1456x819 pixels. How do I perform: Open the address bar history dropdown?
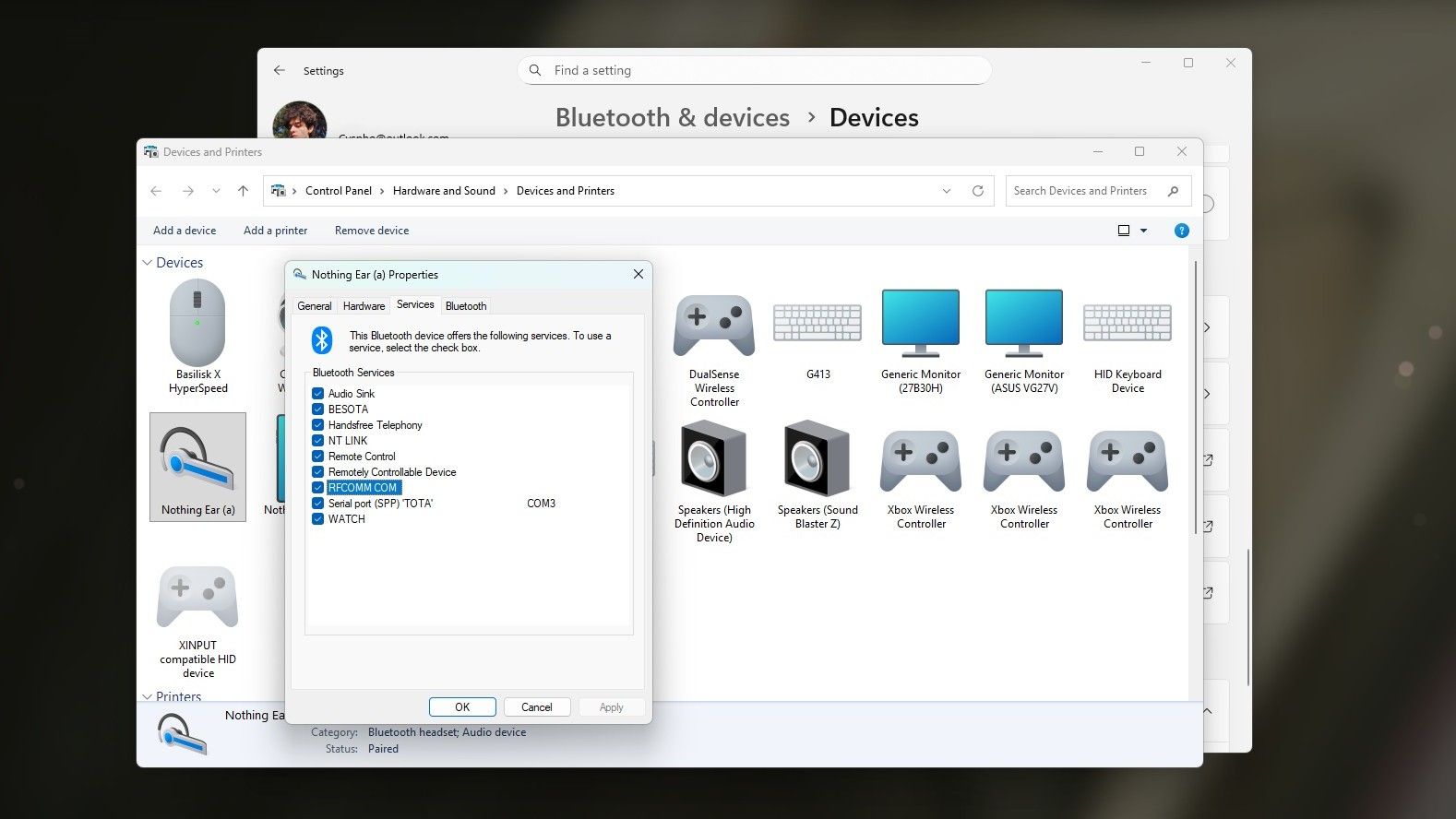(x=946, y=191)
